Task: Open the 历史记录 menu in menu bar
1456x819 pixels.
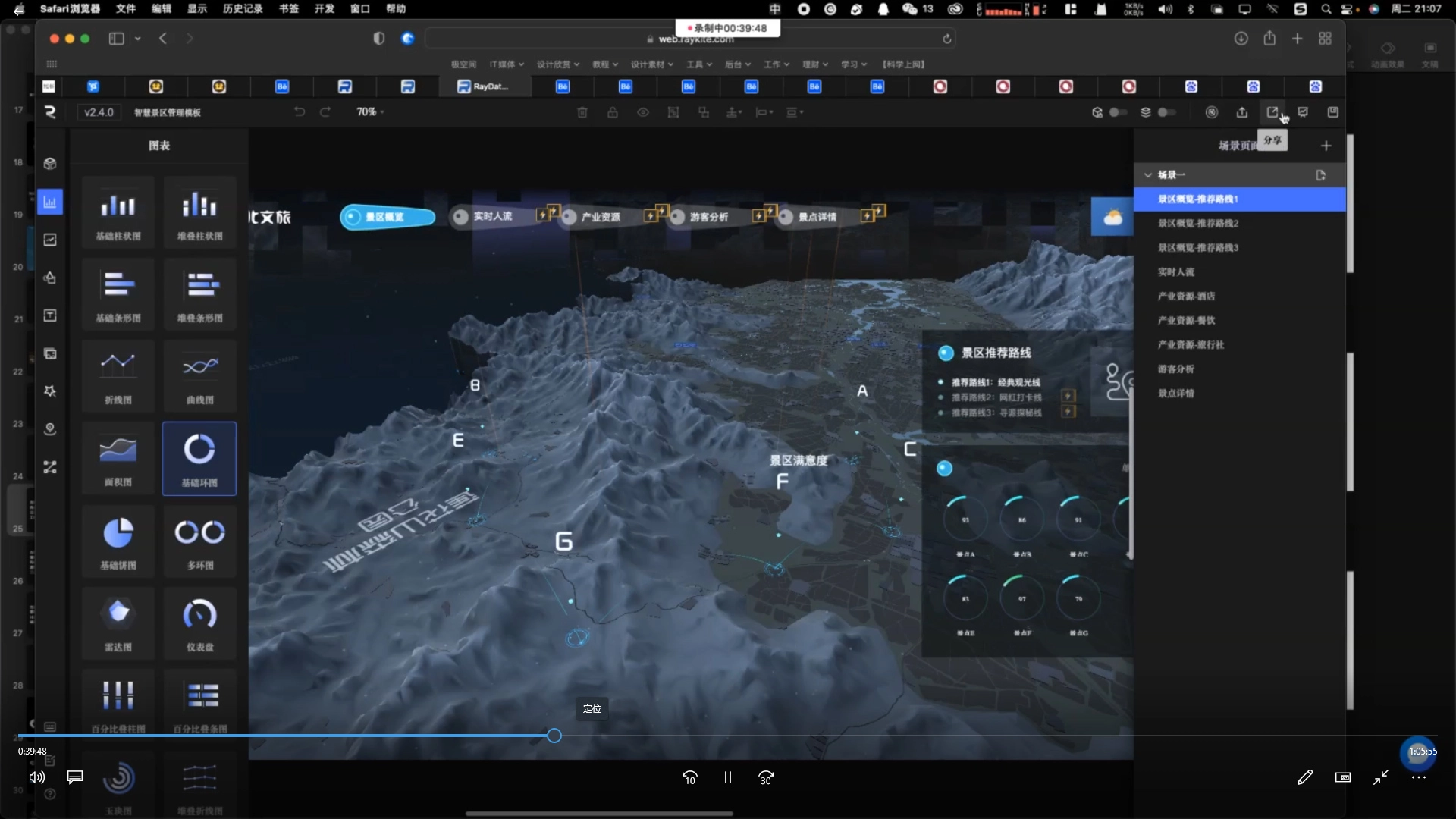Action: click(x=243, y=9)
